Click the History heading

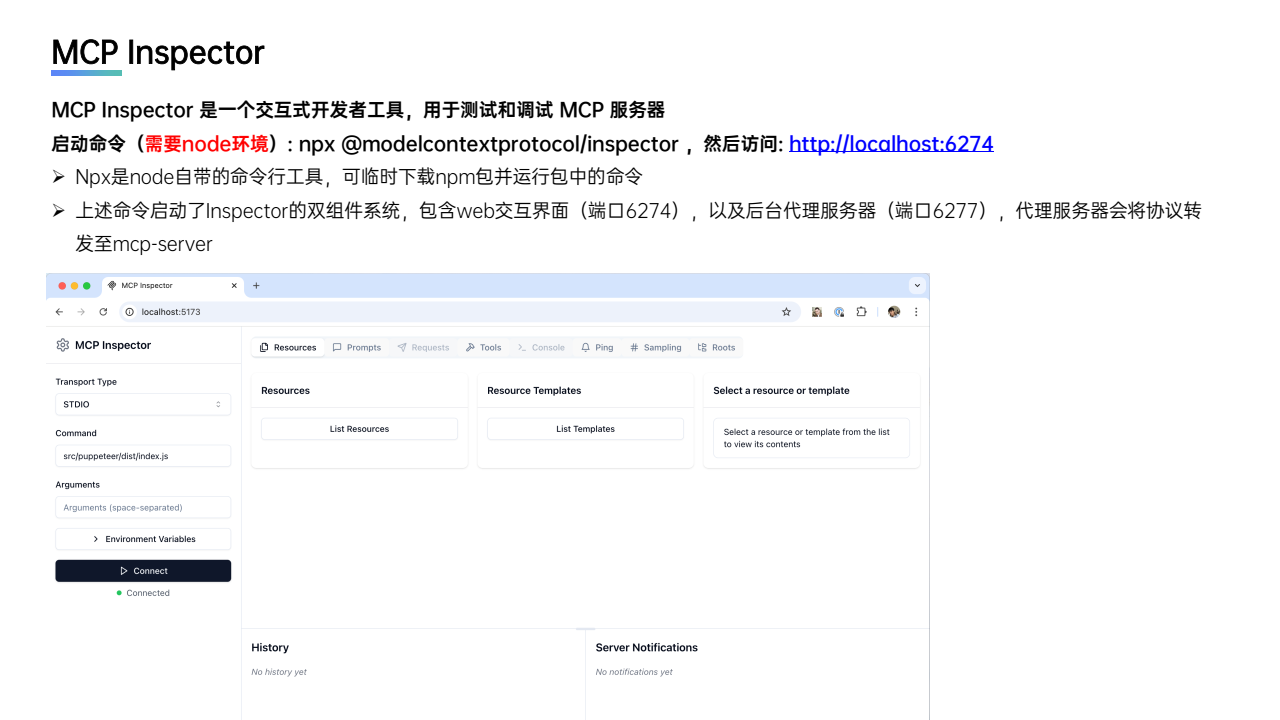click(x=270, y=648)
